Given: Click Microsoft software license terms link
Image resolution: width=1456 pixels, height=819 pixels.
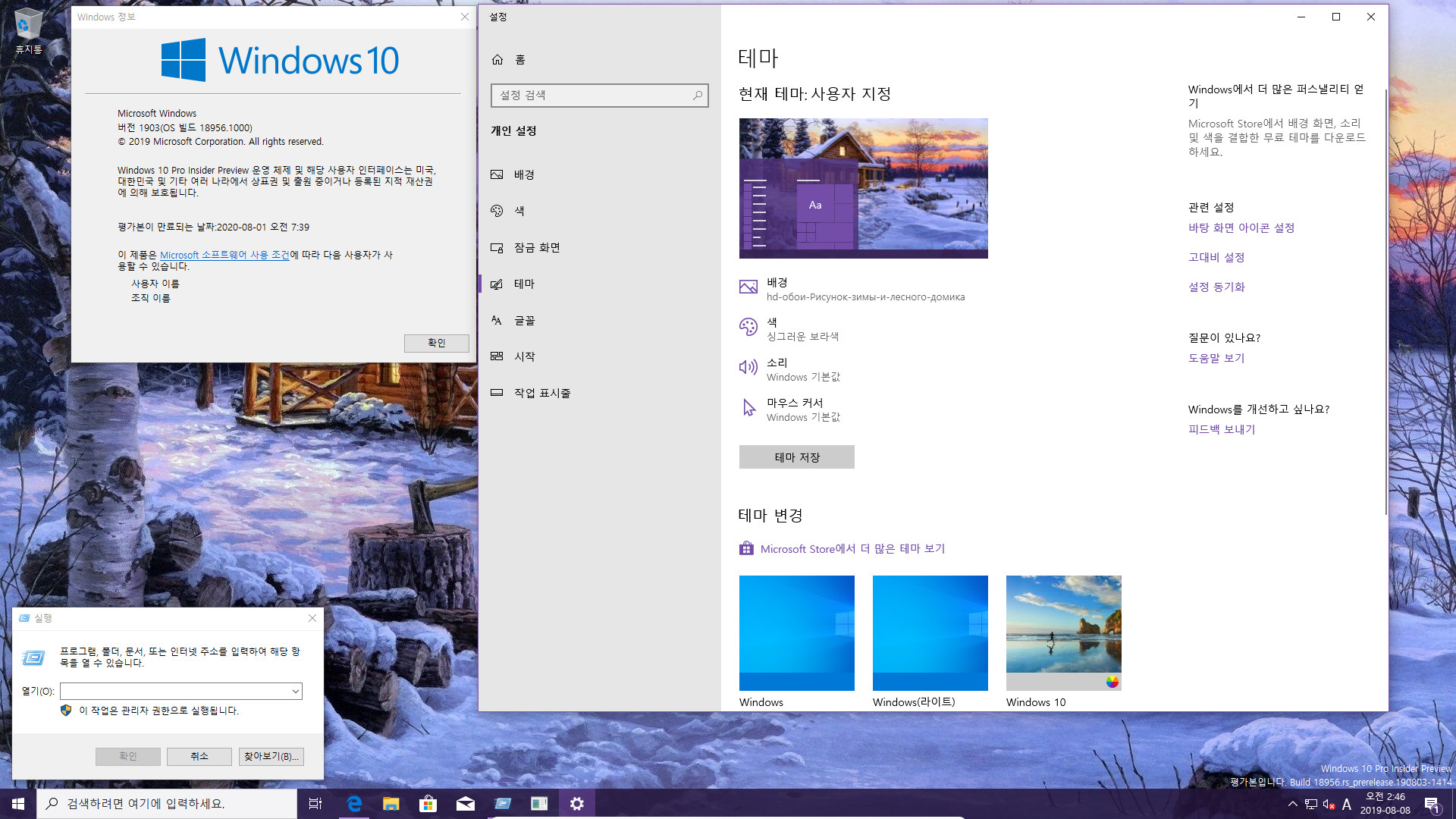Looking at the screenshot, I should pyautogui.click(x=225, y=255).
